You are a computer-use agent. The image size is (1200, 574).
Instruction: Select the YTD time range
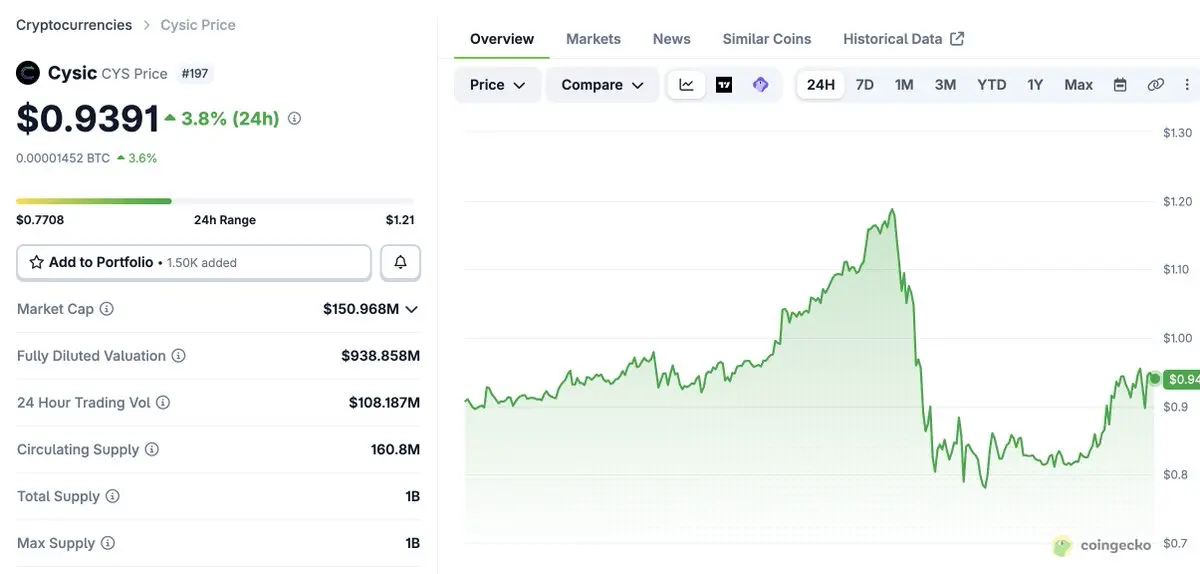(992, 85)
